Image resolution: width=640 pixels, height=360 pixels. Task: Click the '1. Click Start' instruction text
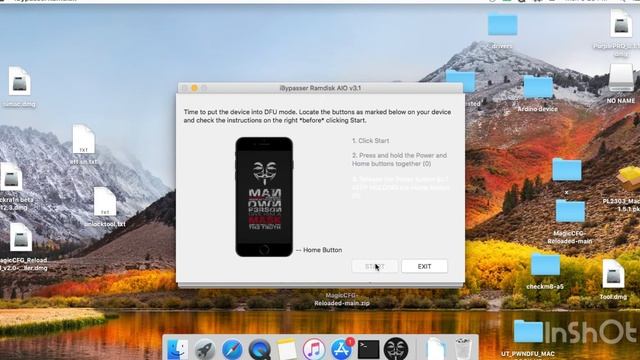(x=371, y=140)
